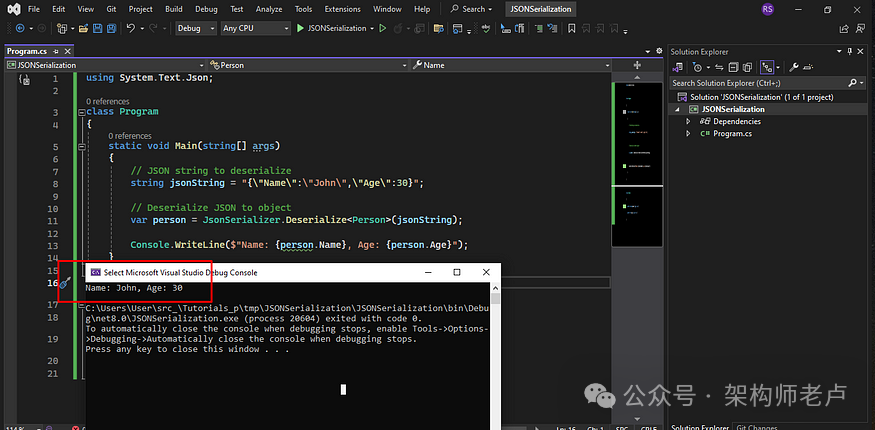Click the editor settings gear icon
Image resolution: width=875 pixels, height=430 pixels.
click(660, 51)
